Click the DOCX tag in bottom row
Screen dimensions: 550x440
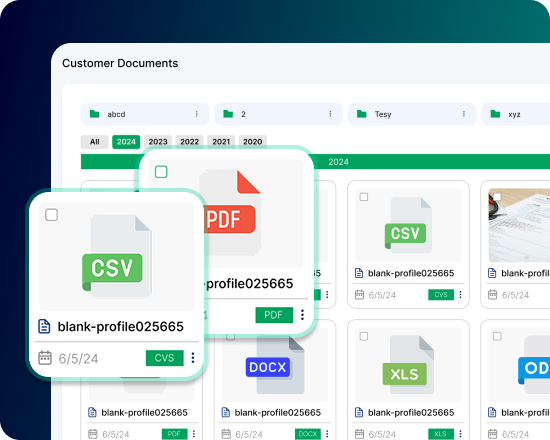tap(308, 434)
